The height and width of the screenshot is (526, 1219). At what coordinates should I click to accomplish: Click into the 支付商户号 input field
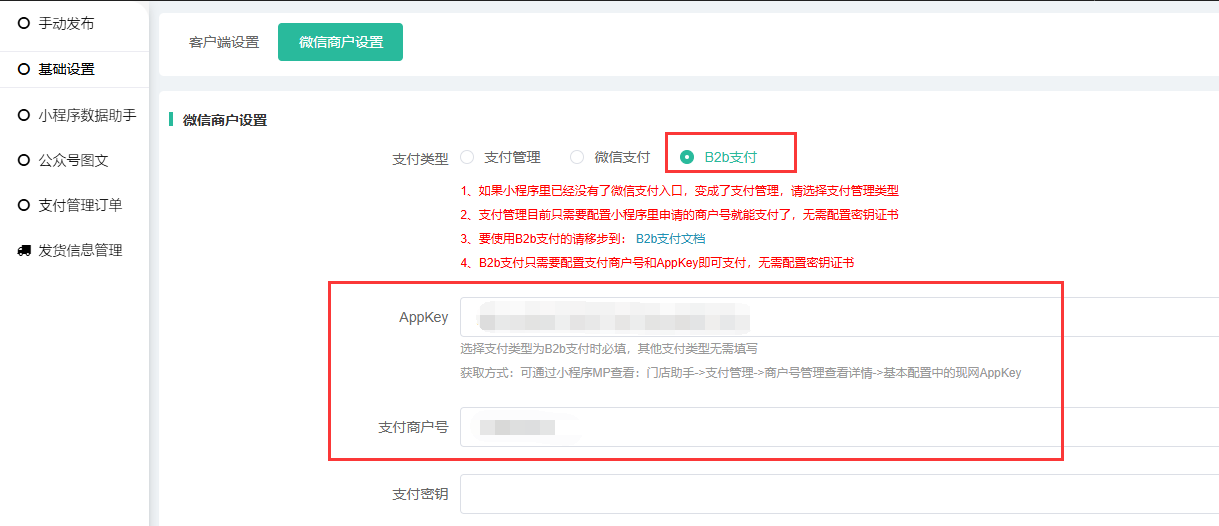[840, 427]
